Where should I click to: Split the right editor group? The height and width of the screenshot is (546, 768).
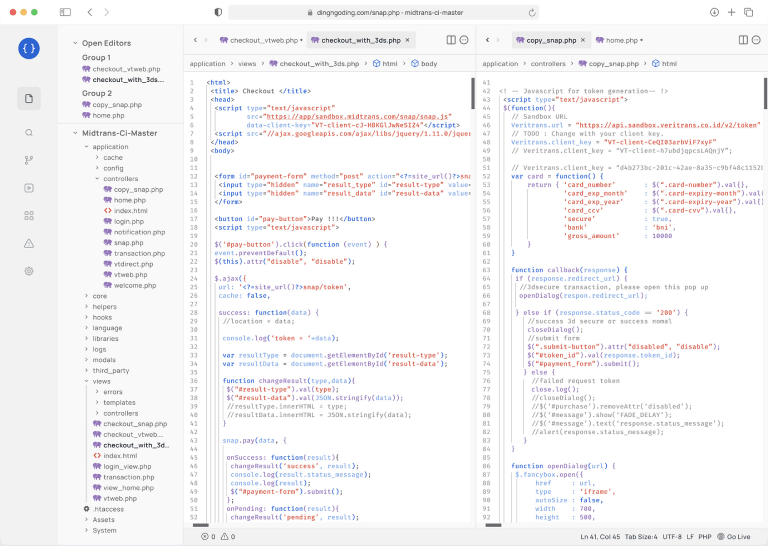click(743, 40)
